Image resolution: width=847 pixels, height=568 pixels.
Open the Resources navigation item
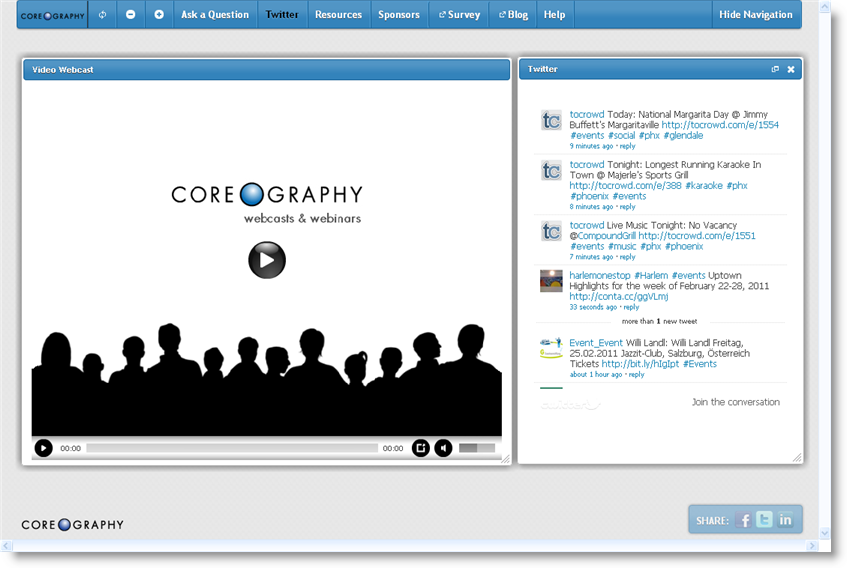338,15
